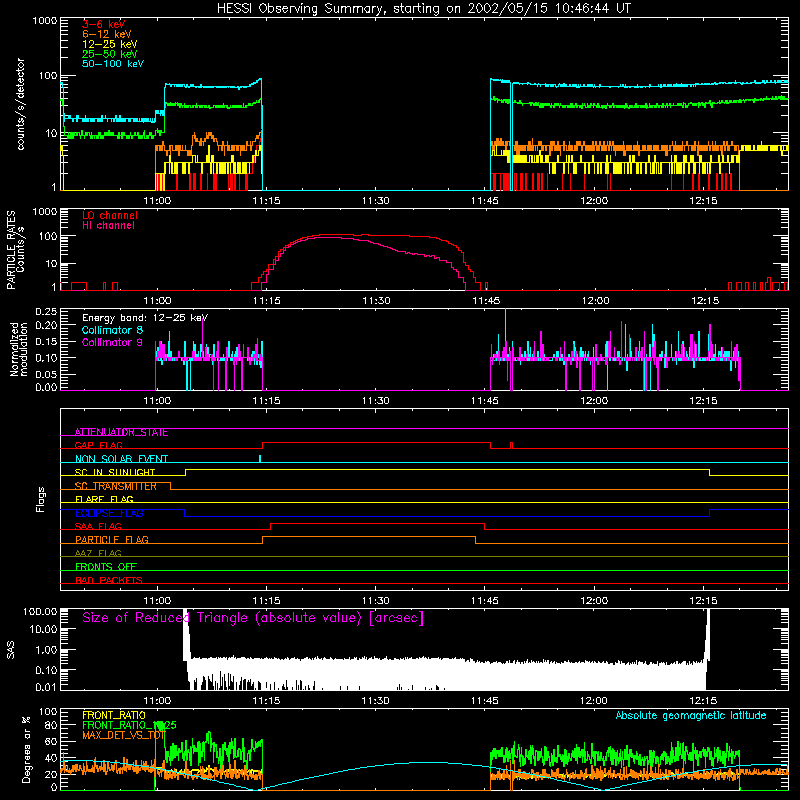Viewport: 800px width, 800px height.
Task: Click the 100.00 tick on the SAS axis
Action: tap(40, 611)
